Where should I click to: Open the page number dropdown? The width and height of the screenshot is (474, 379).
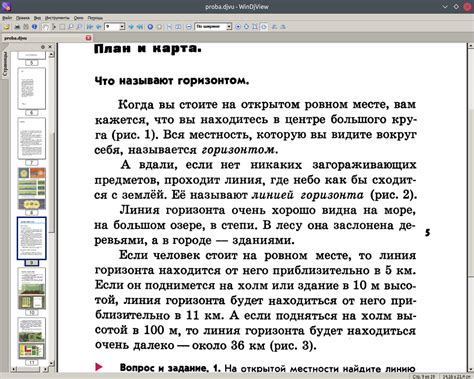(x=122, y=27)
